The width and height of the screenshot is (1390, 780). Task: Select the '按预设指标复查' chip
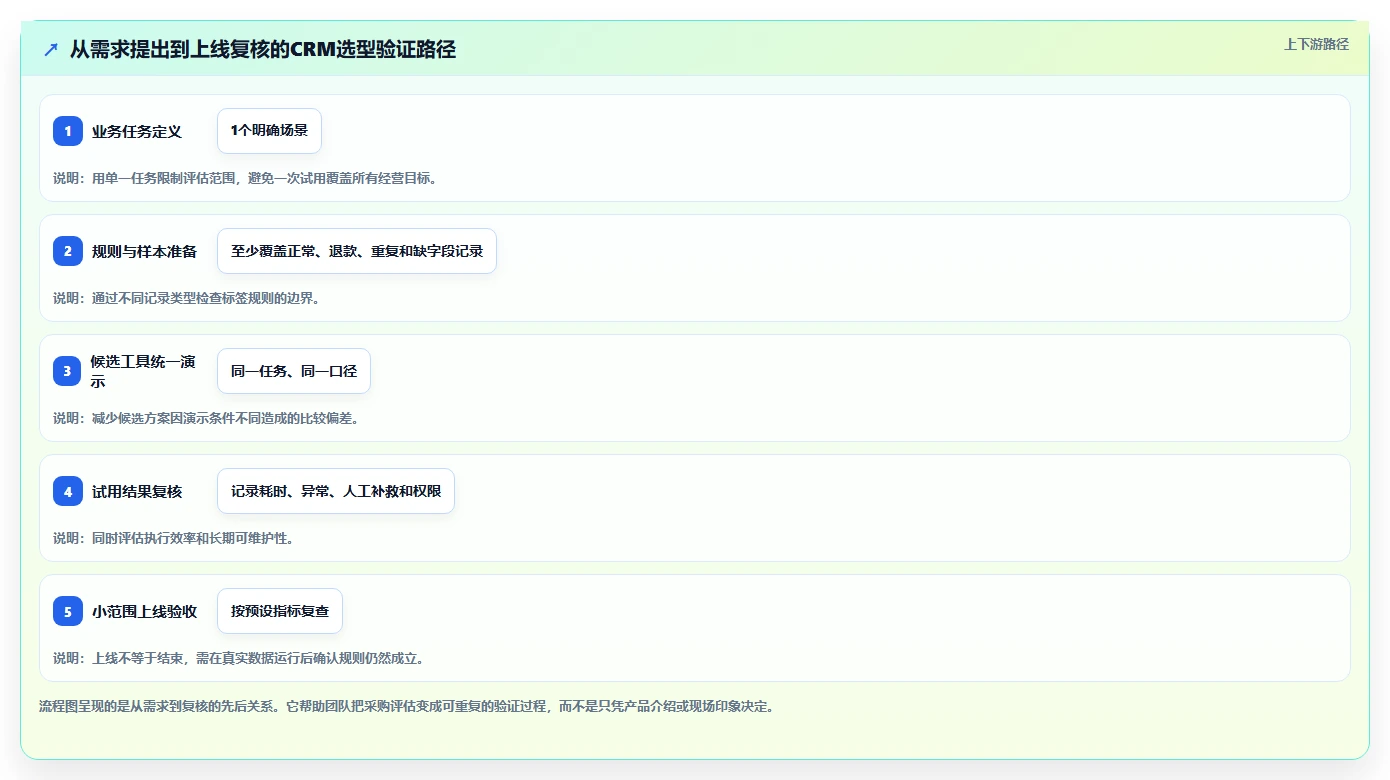(280, 611)
